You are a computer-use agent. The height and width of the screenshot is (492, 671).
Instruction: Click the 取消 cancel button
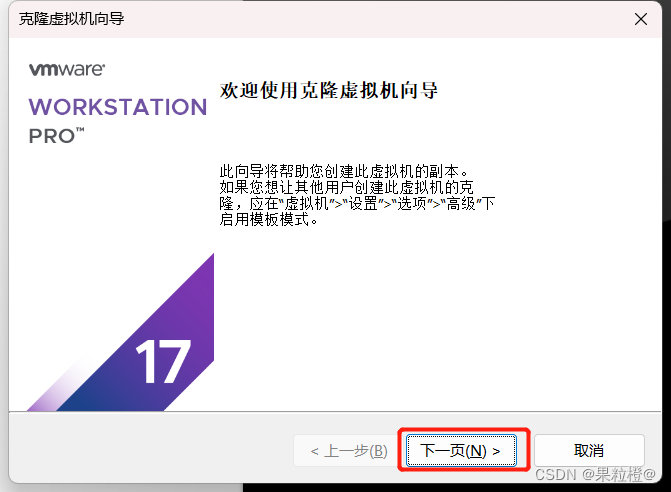[x=589, y=451]
